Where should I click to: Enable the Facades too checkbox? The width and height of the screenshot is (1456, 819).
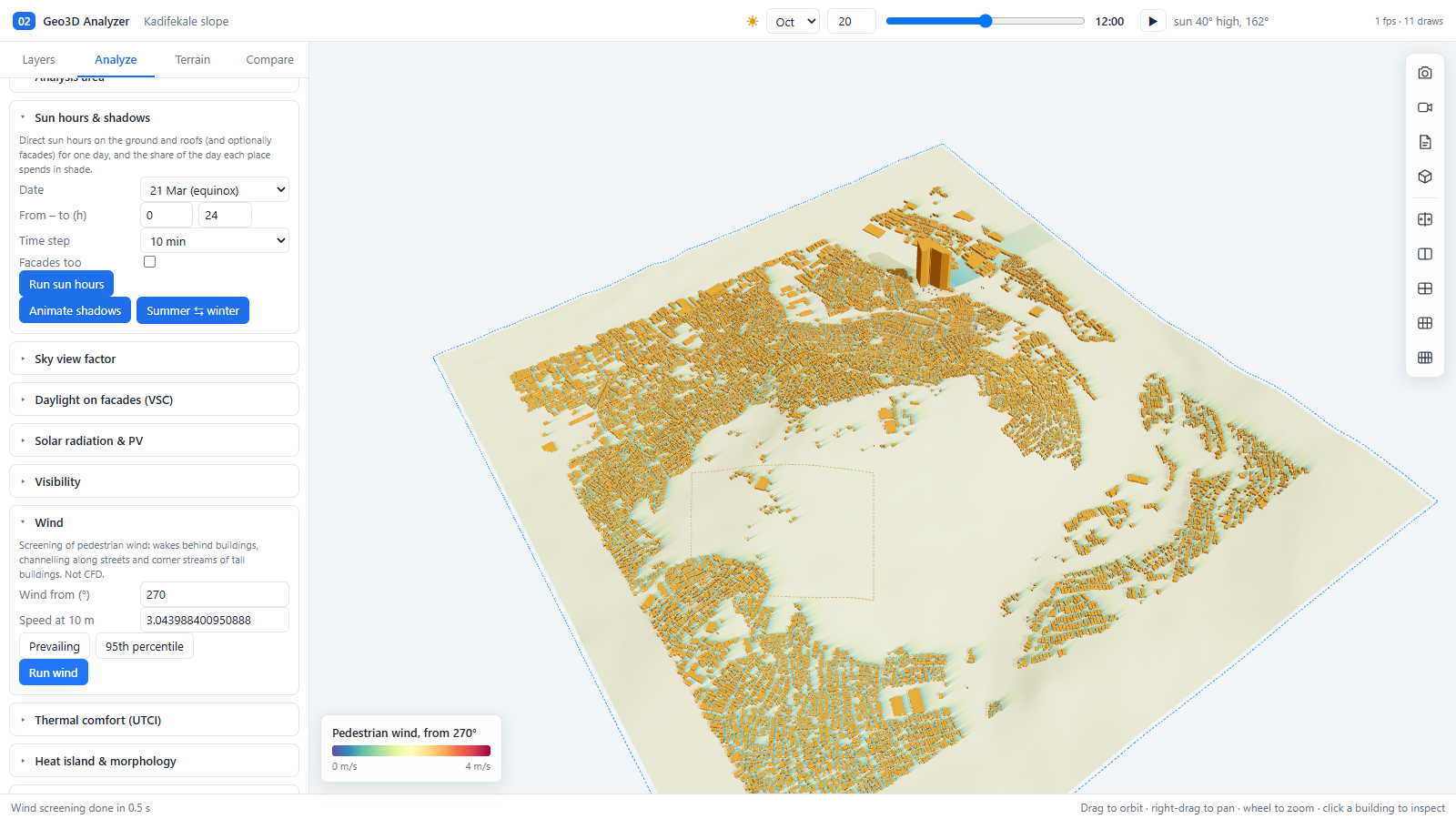tap(150, 262)
